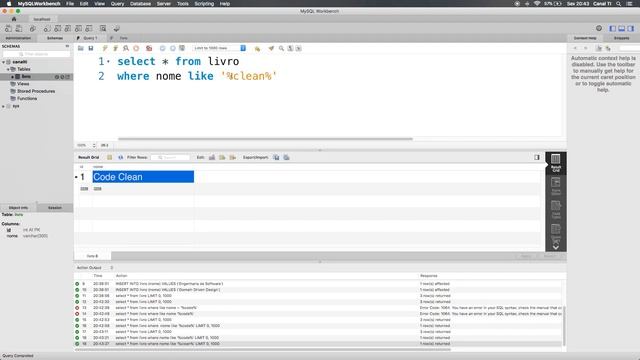
Task: Reconnect to DBMS toolbar icon
Action: (x=117, y=29)
